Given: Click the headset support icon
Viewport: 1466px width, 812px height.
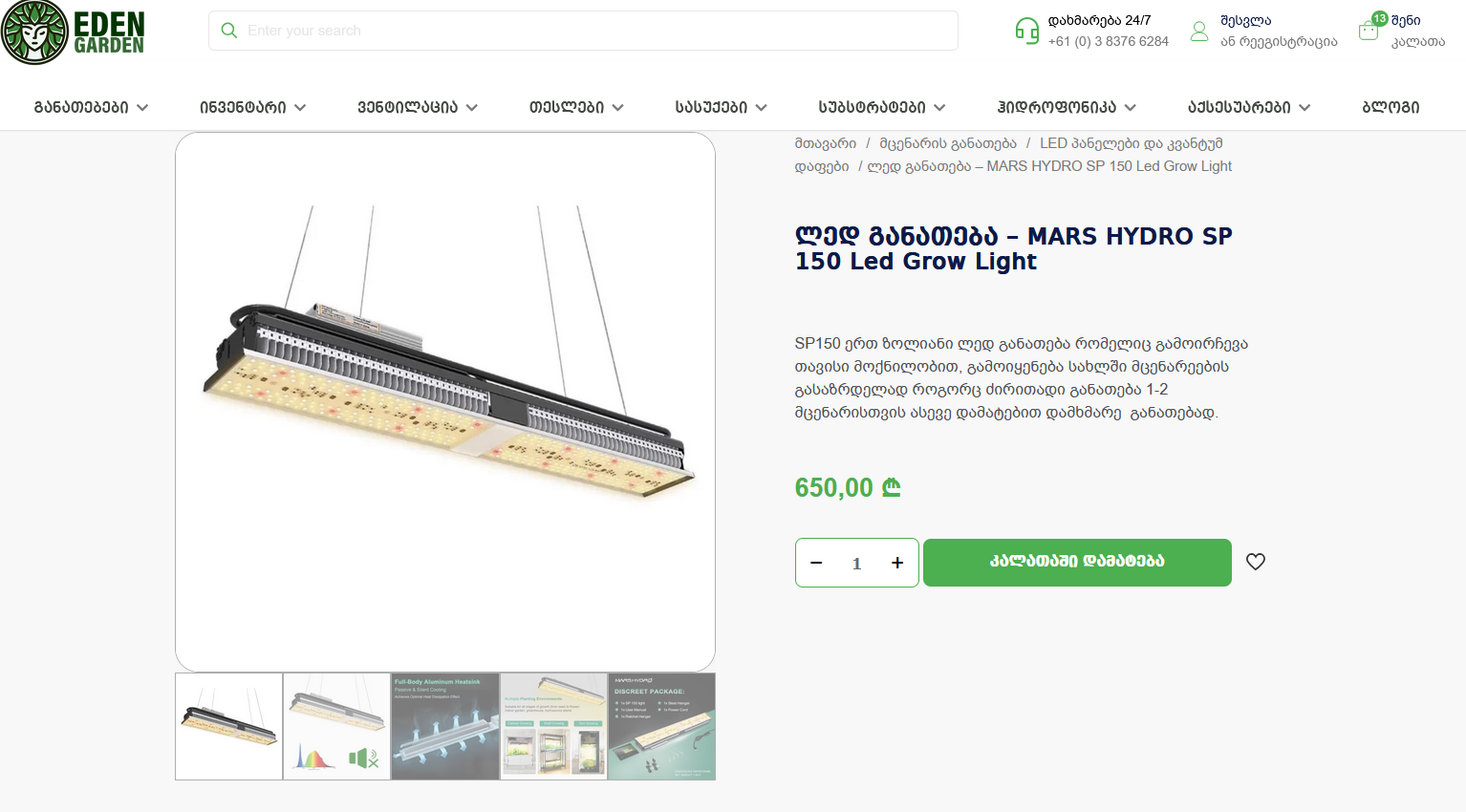Looking at the screenshot, I should [1027, 31].
